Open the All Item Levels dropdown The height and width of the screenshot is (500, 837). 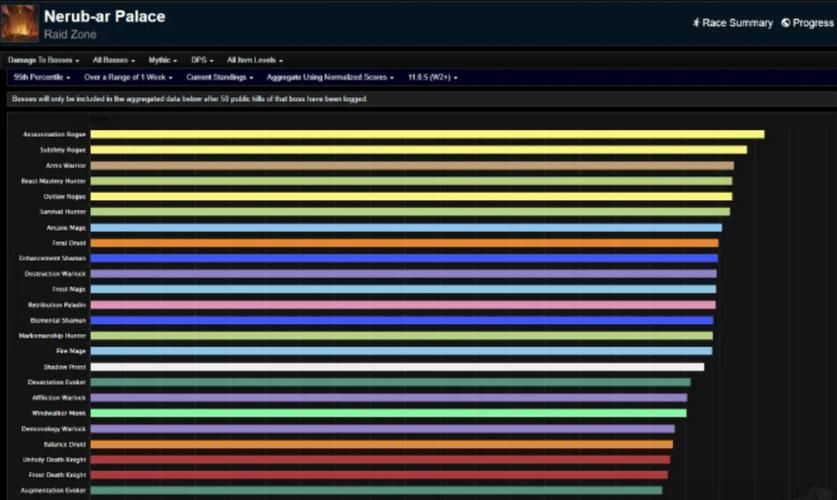coord(255,60)
